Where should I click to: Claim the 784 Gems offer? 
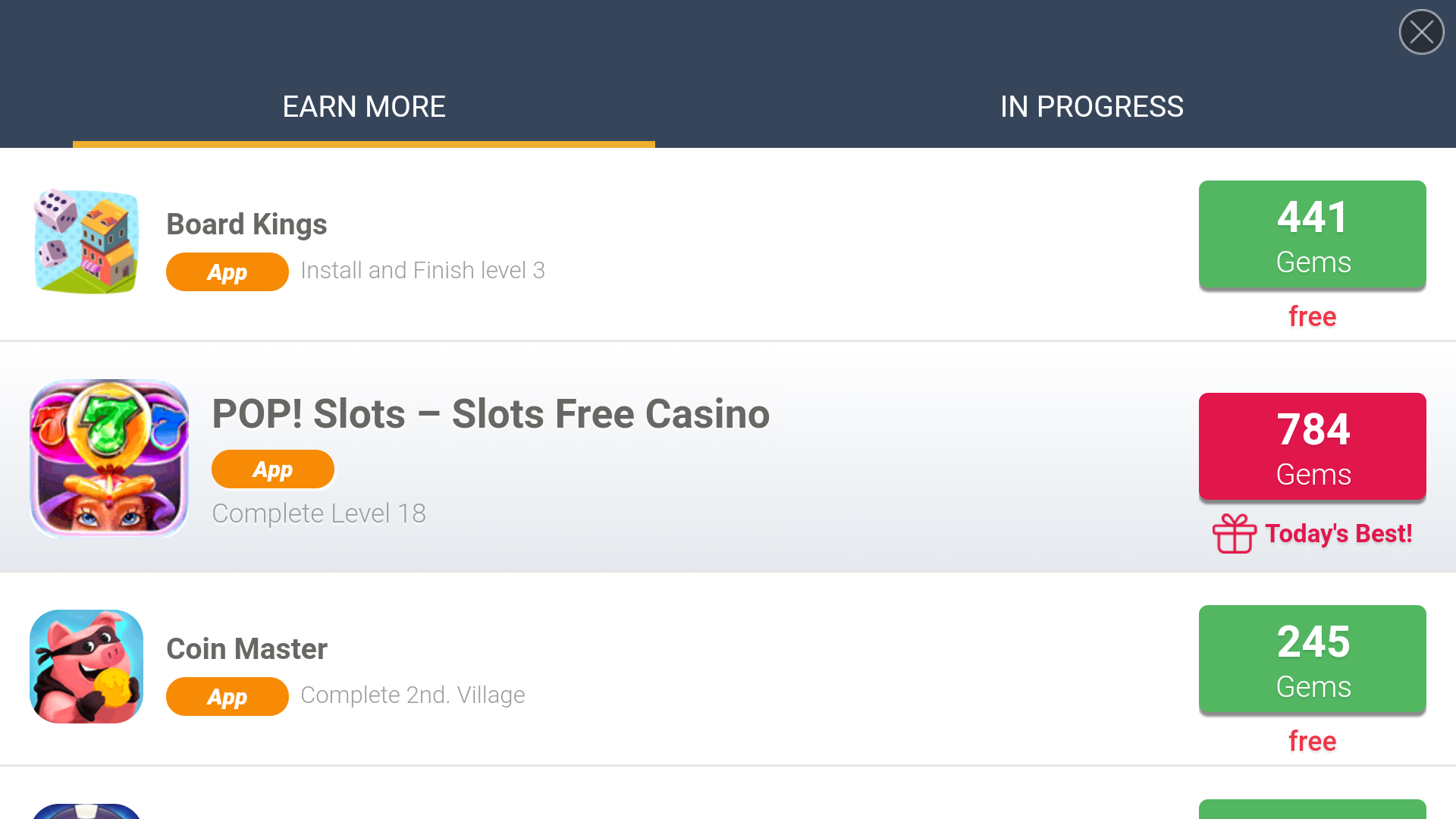[x=1312, y=447]
